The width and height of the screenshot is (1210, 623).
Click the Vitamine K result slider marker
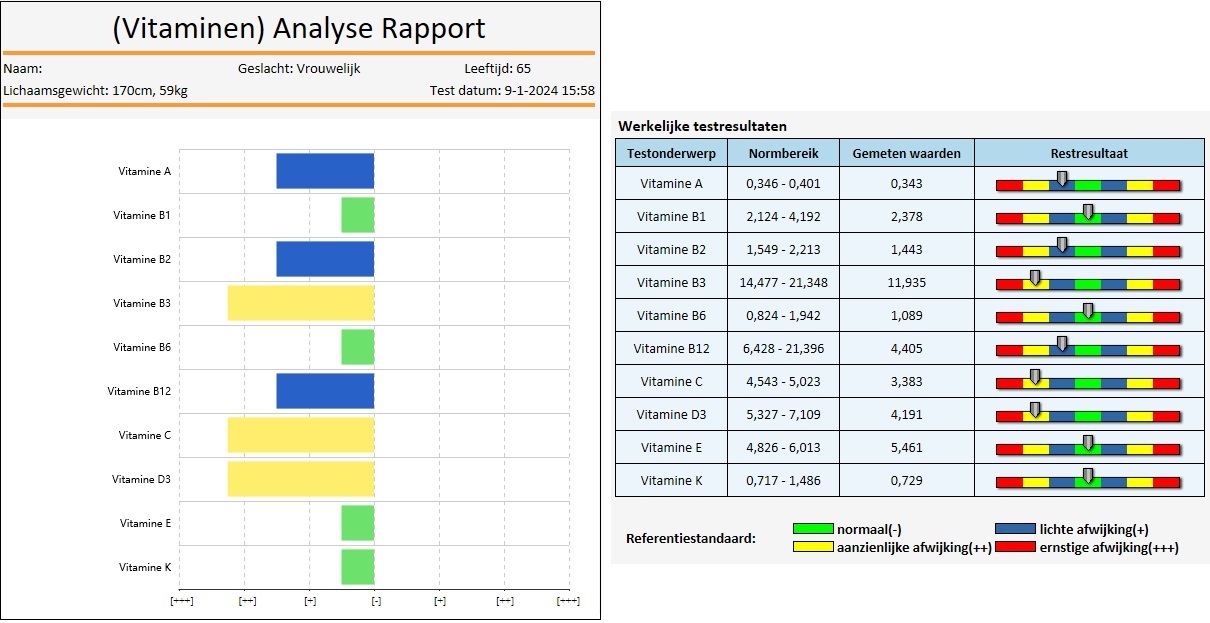point(1088,475)
